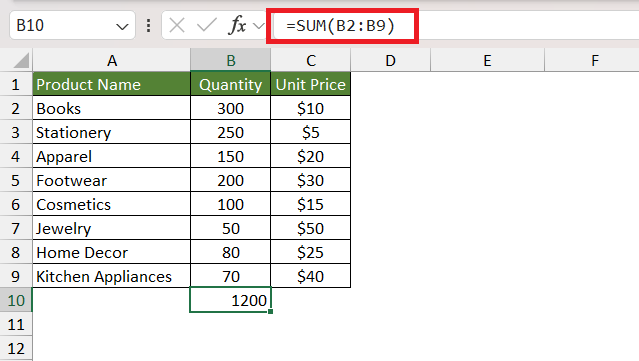
Task: Select row 5 header
Action: tap(16, 180)
